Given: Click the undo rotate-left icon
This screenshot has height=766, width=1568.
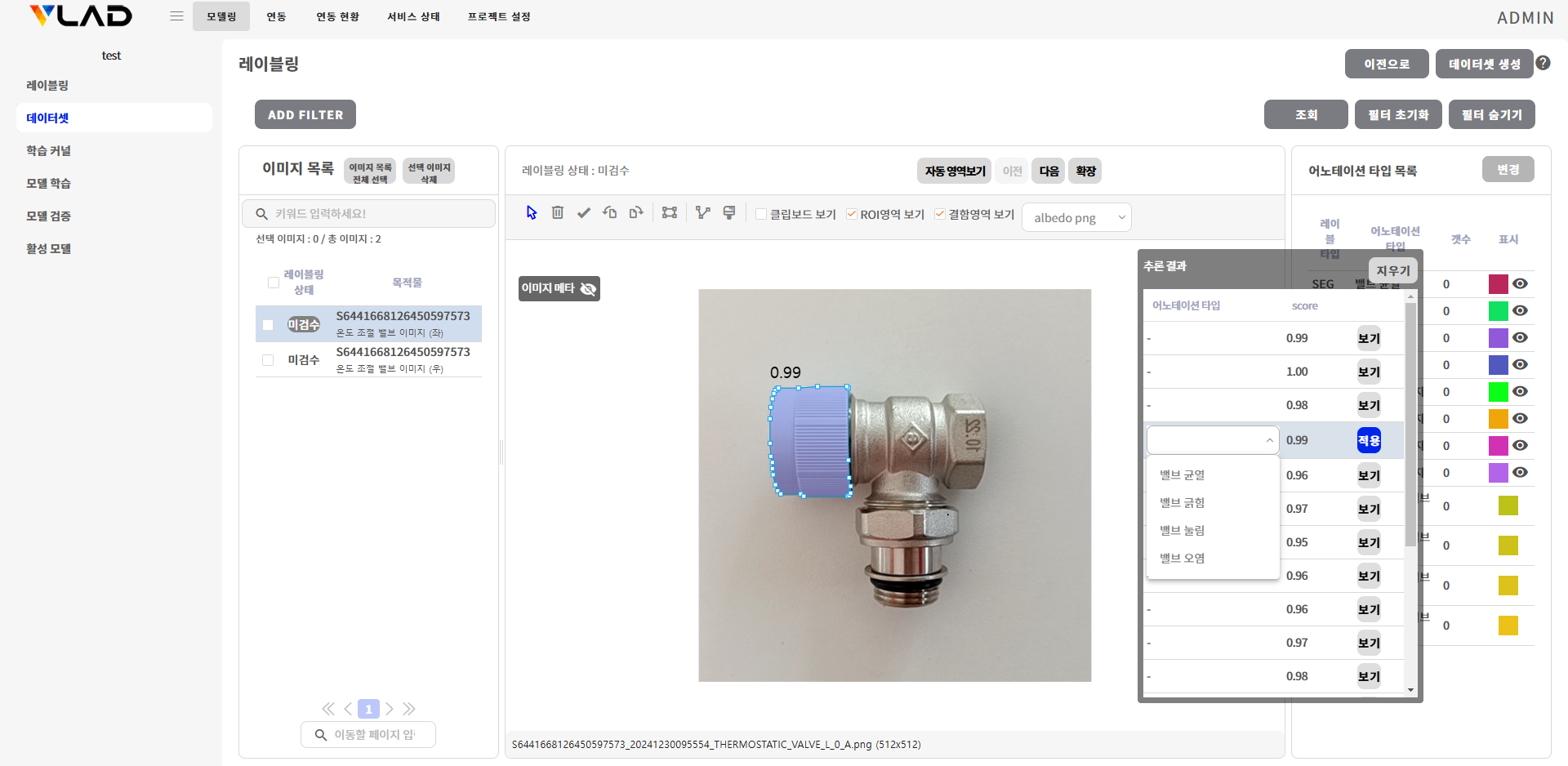Looking at the screenshot, I should (610, 212).
